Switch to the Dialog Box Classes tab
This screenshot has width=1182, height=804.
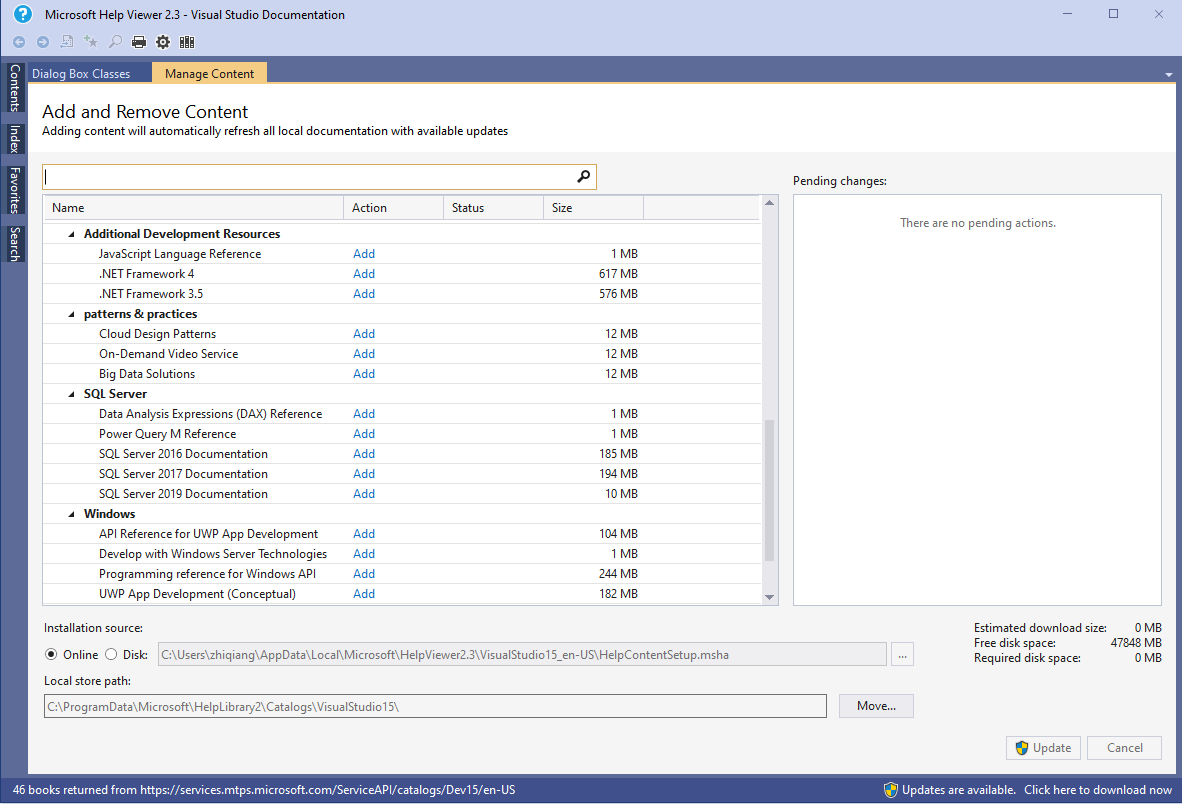click(81, 74)
